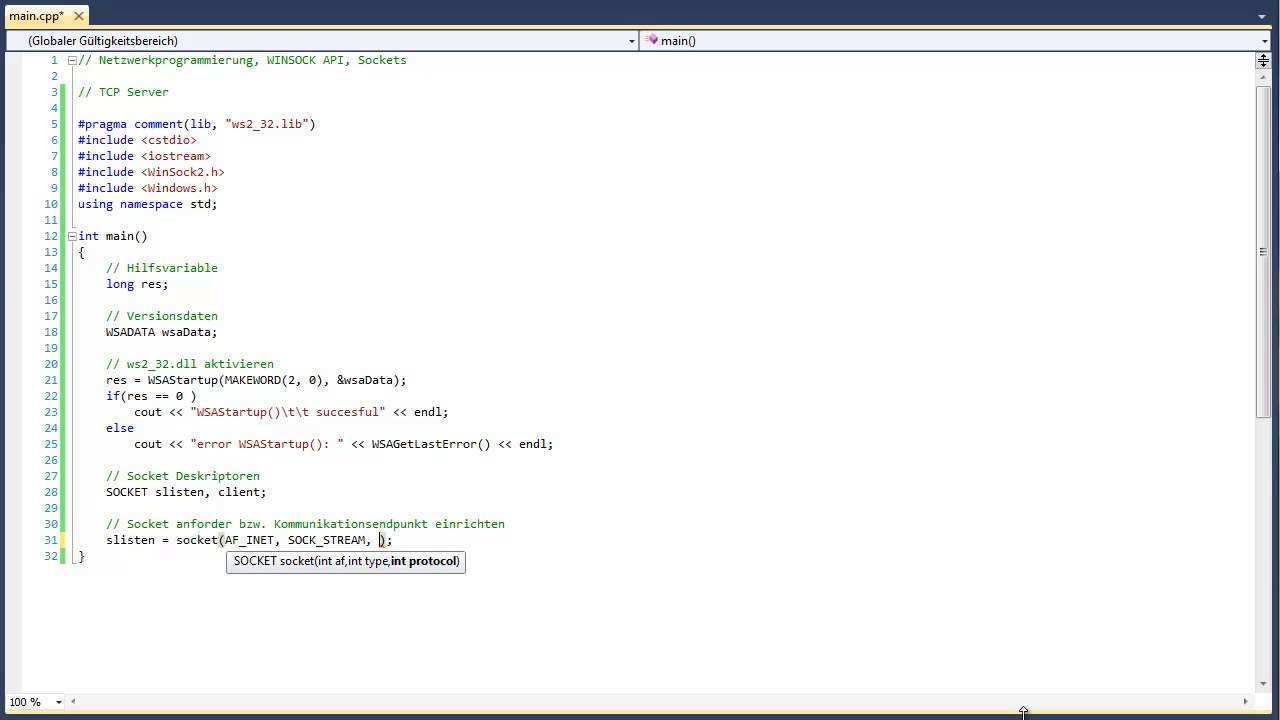
Task: Click the socket signature parameter tooltip
Action: 346,561
